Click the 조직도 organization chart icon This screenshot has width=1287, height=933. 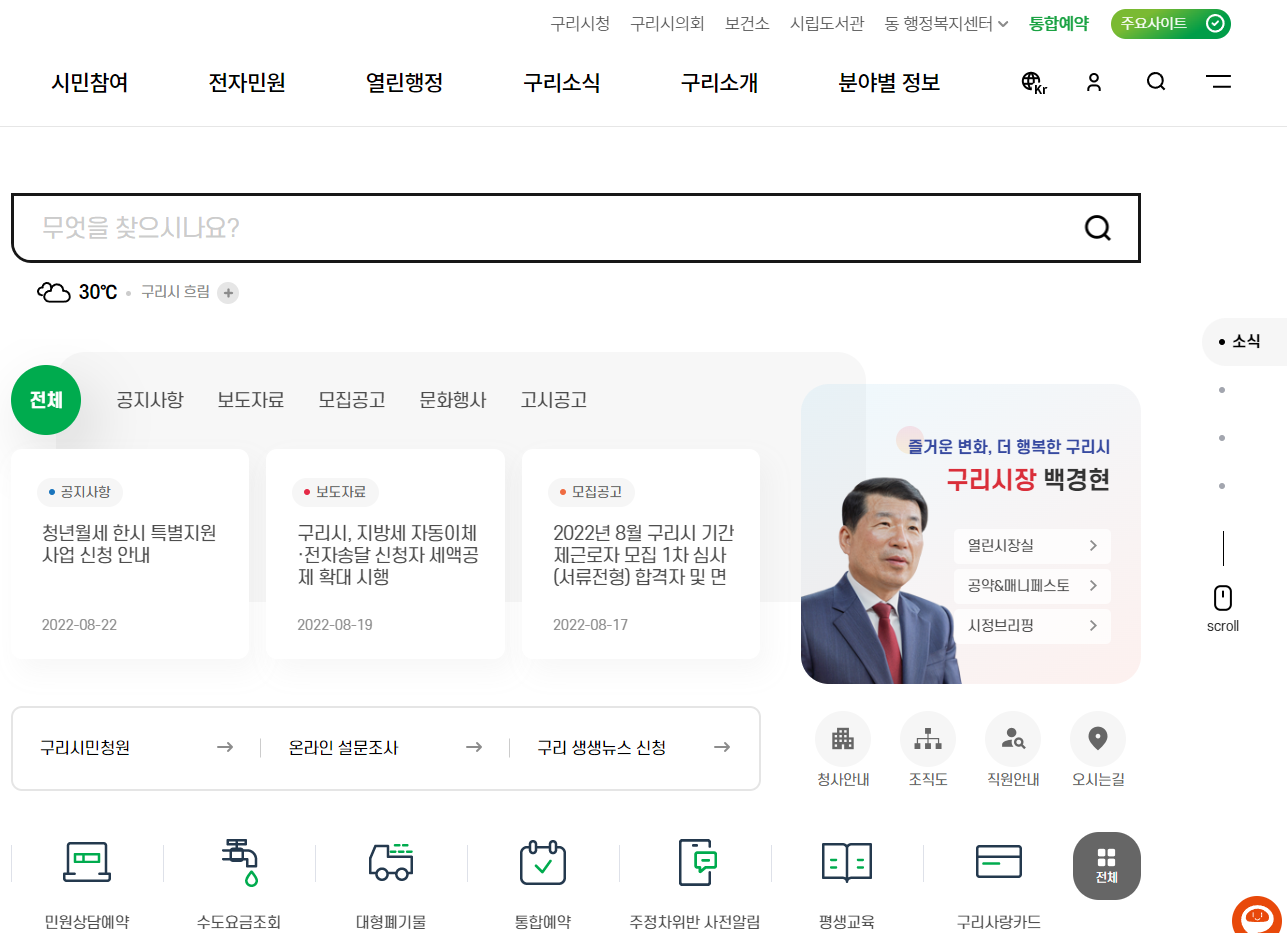click(927, 738)
